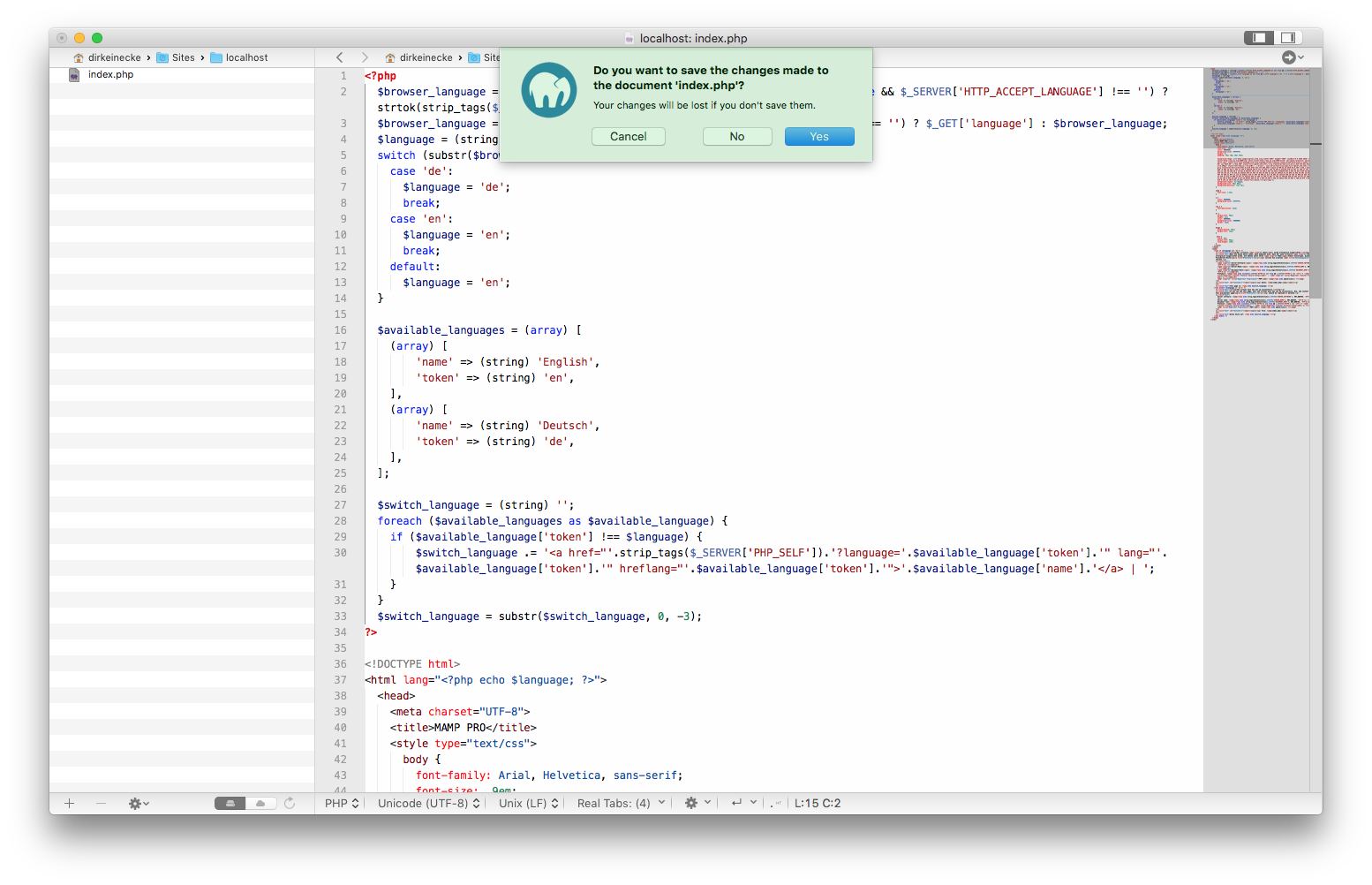Click the refresh icon in the status bar

[291, 803]
